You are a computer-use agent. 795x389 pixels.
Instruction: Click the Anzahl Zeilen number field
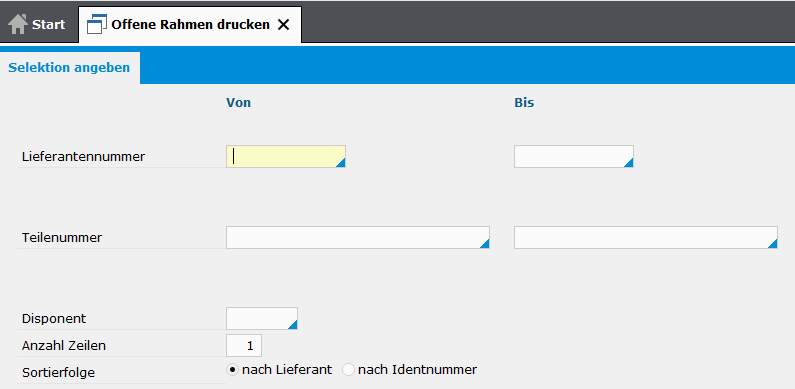point(244,346)
